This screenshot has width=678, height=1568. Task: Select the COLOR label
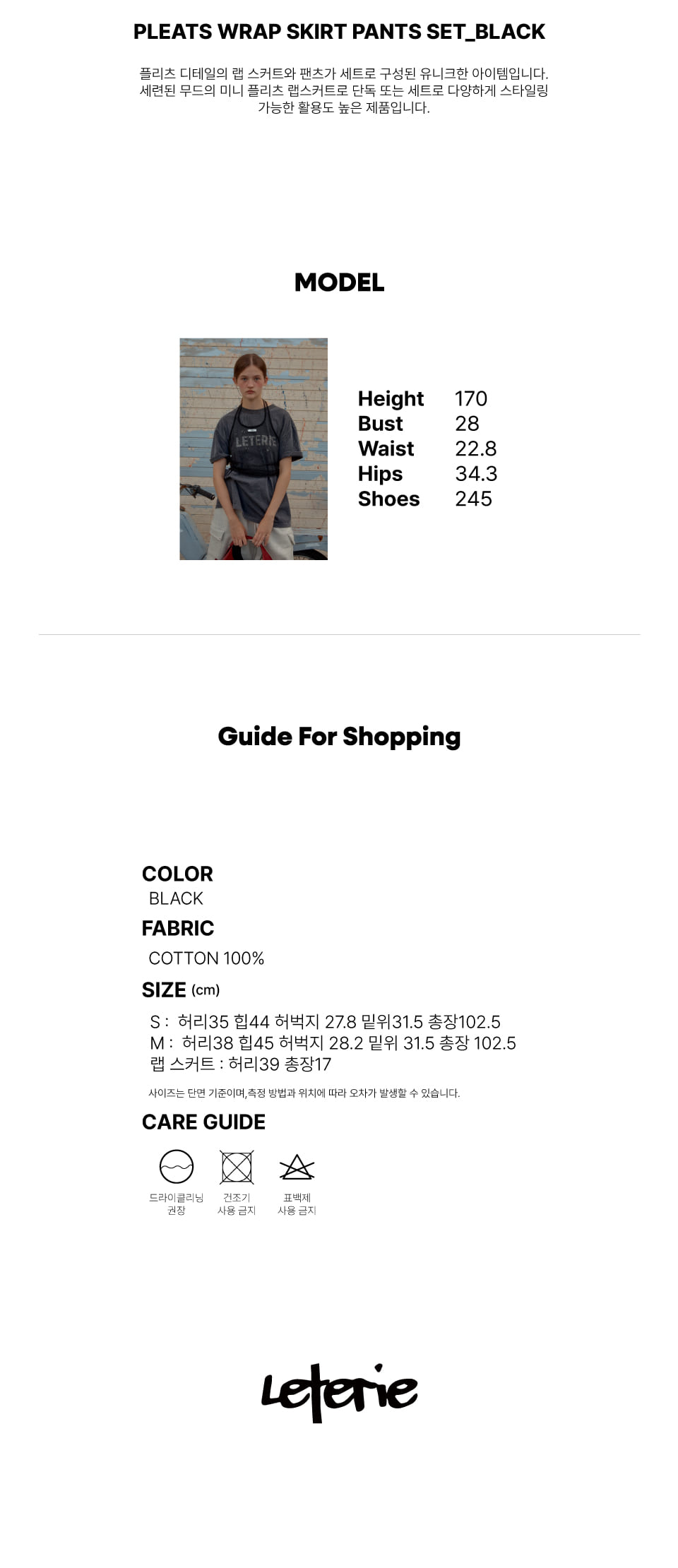coord(177,874)
